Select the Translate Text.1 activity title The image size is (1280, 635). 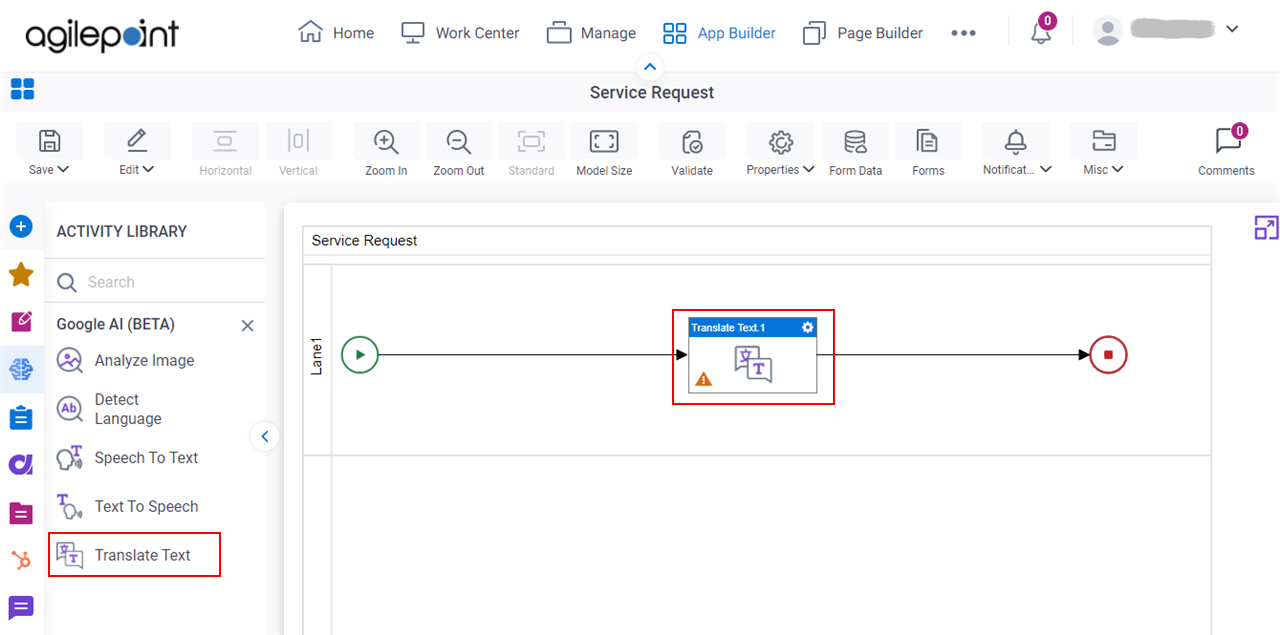click(728, 328)
